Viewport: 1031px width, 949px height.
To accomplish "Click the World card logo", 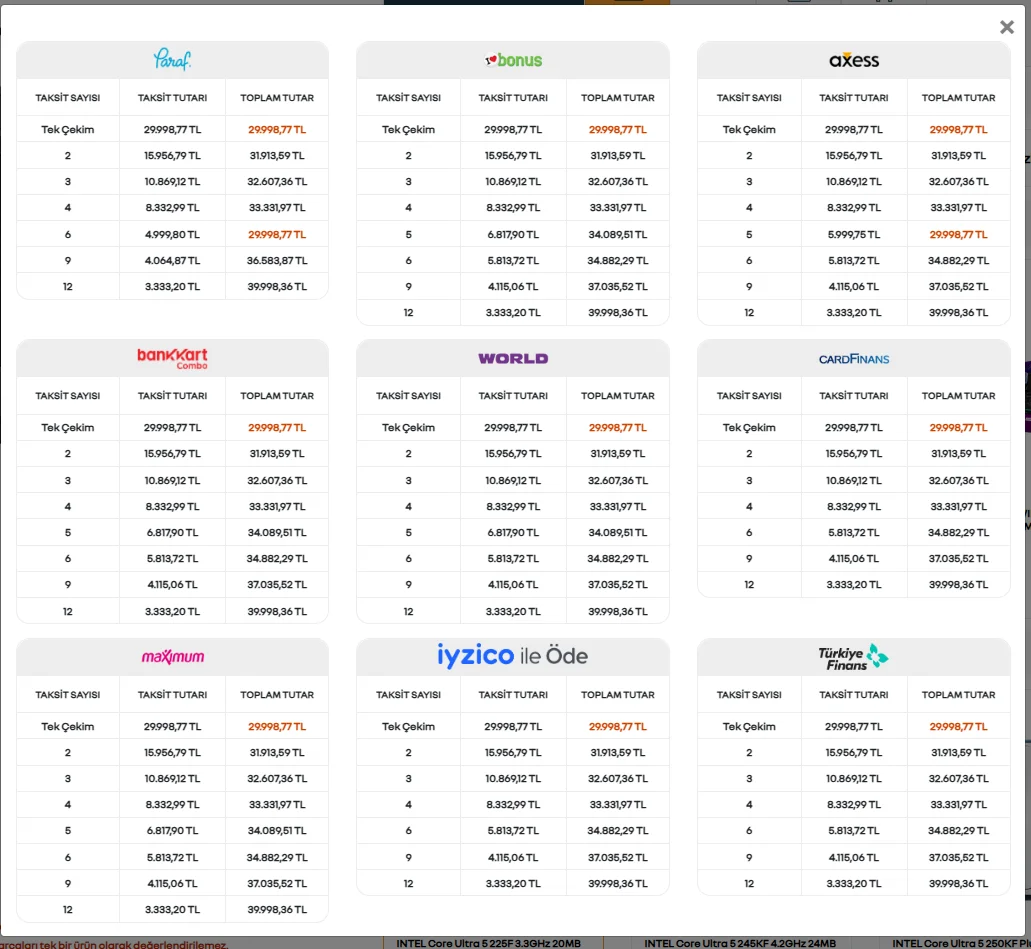I will tap(513, 358).
